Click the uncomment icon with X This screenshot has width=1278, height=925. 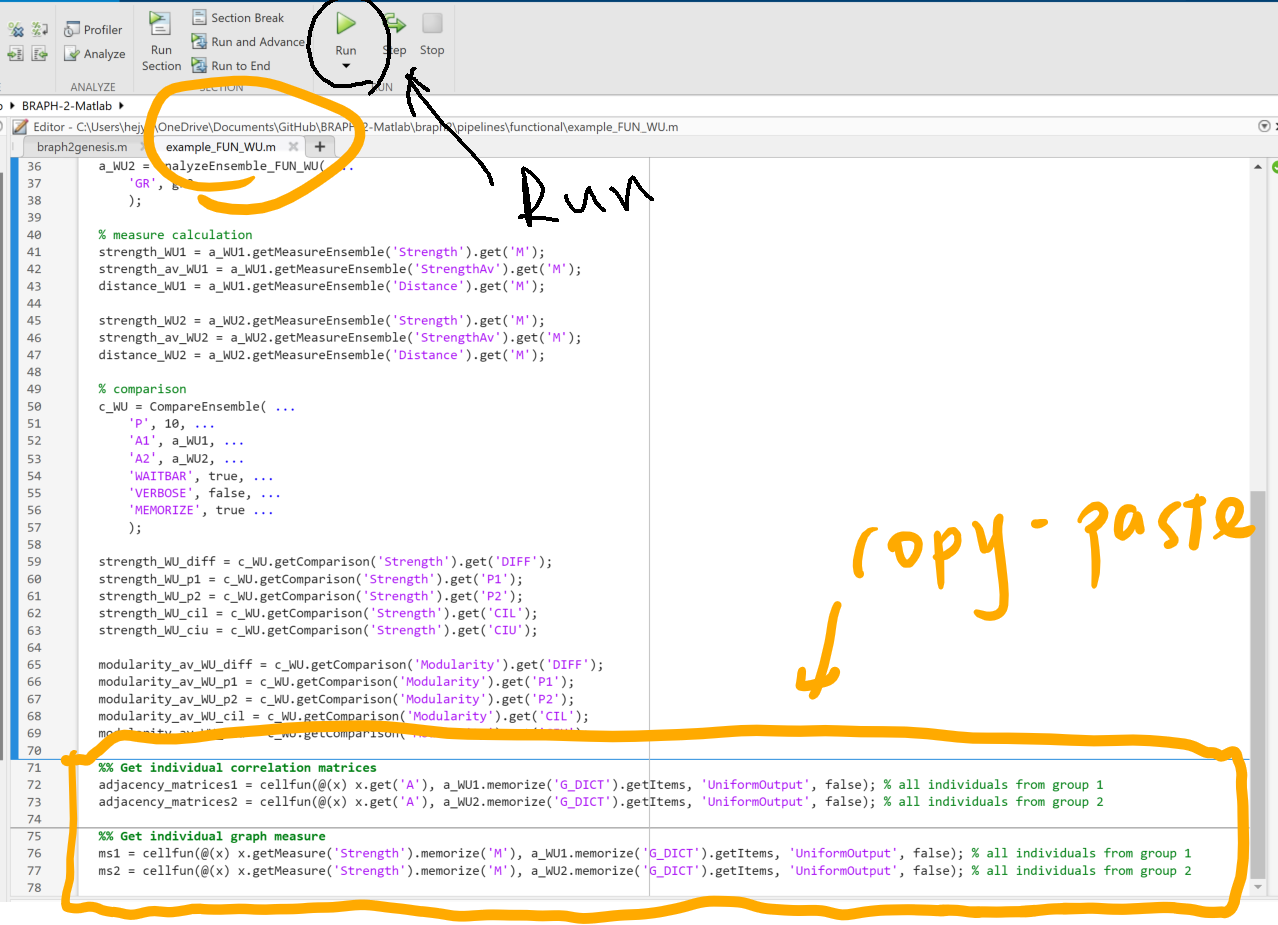17,30
